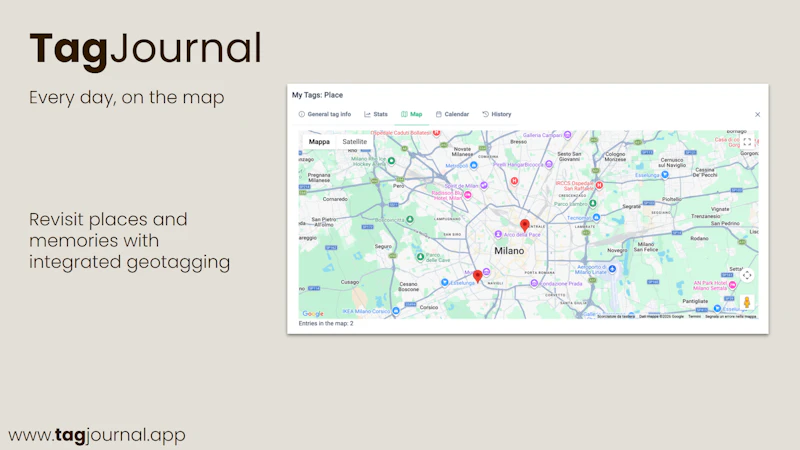Click the Segrate town label
800x450 pixels.
coord(631,207)
